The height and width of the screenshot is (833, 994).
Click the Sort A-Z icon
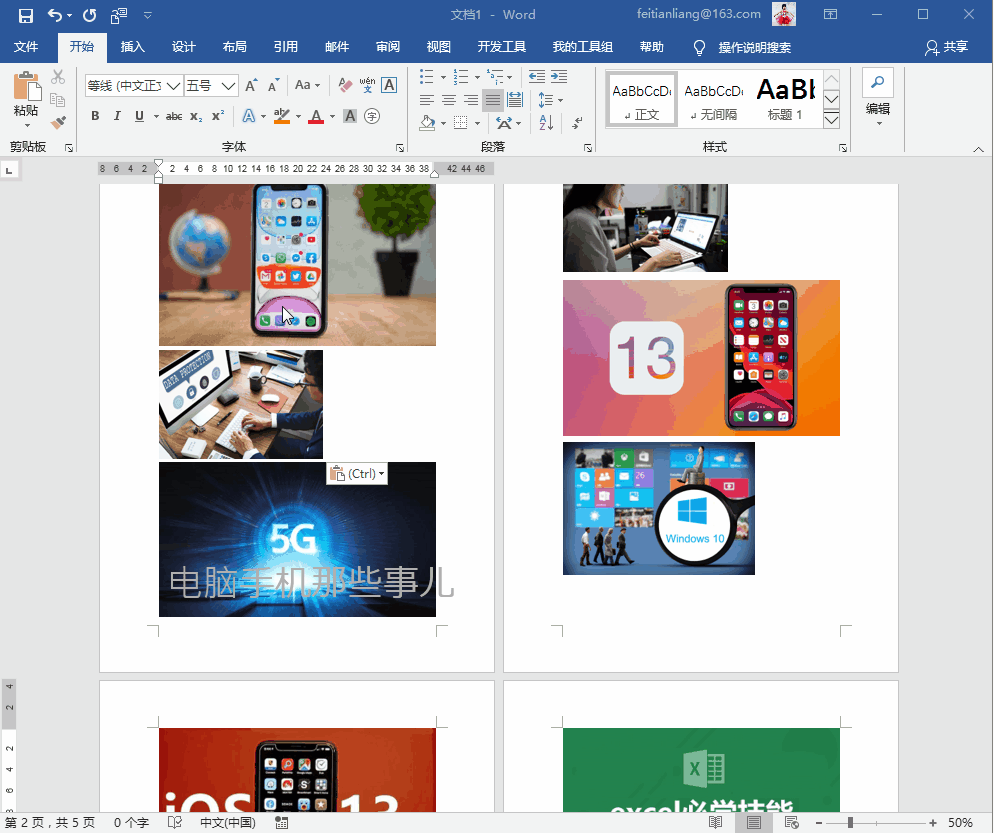pyautogui.click(x=546, y=122)
